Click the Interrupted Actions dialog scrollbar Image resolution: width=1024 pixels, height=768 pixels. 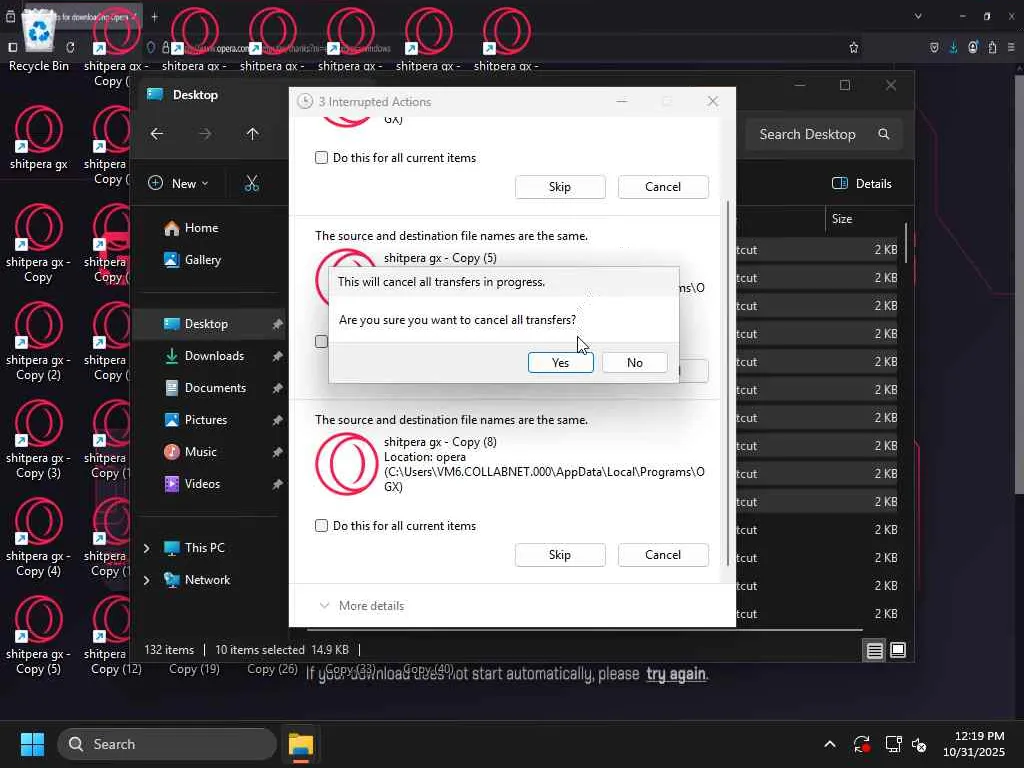(x=728, y=383)
